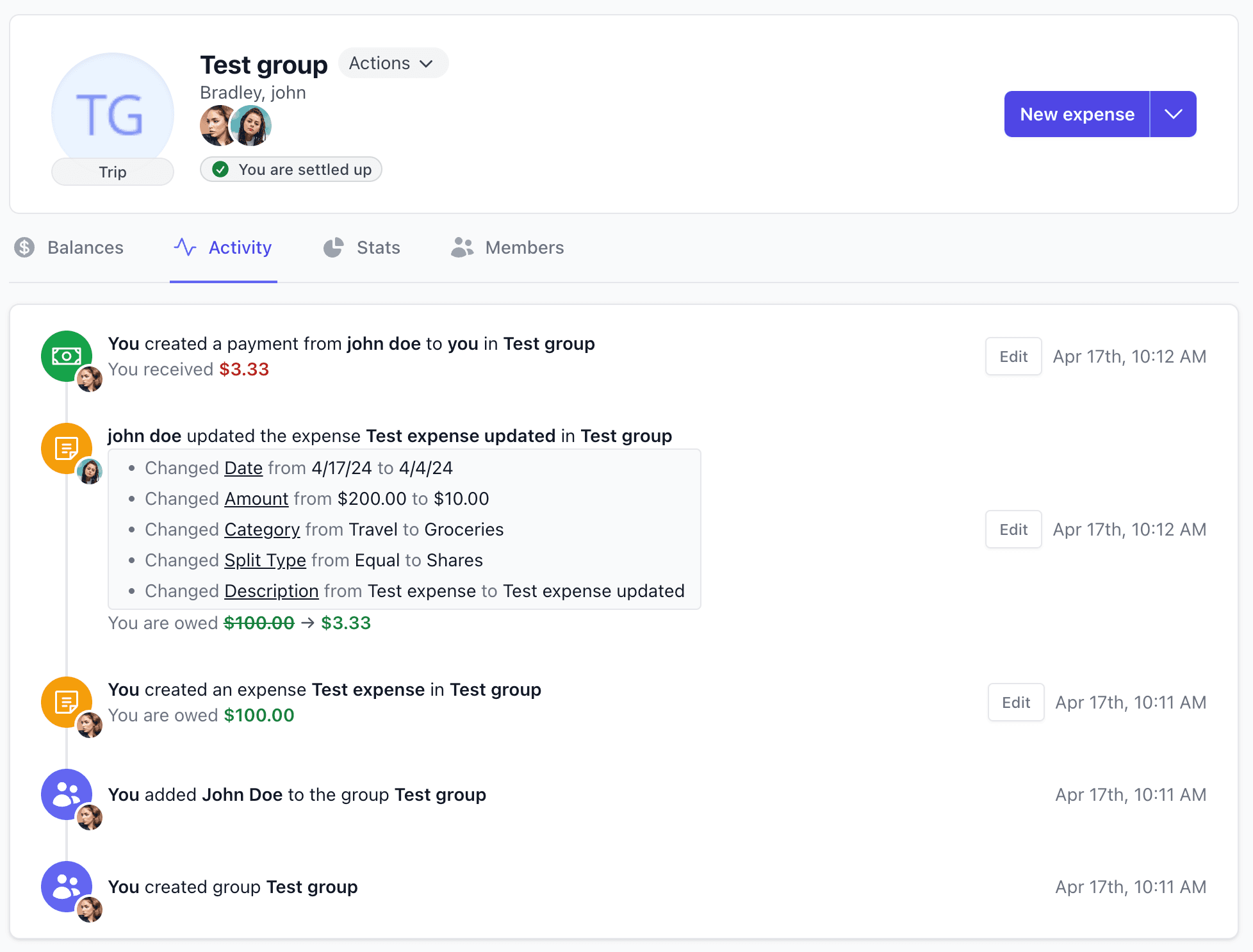Expand the New expense chevron menu
This screenshot has width=1253, height=952.
pyautogui.click(x=1174, y=114)
